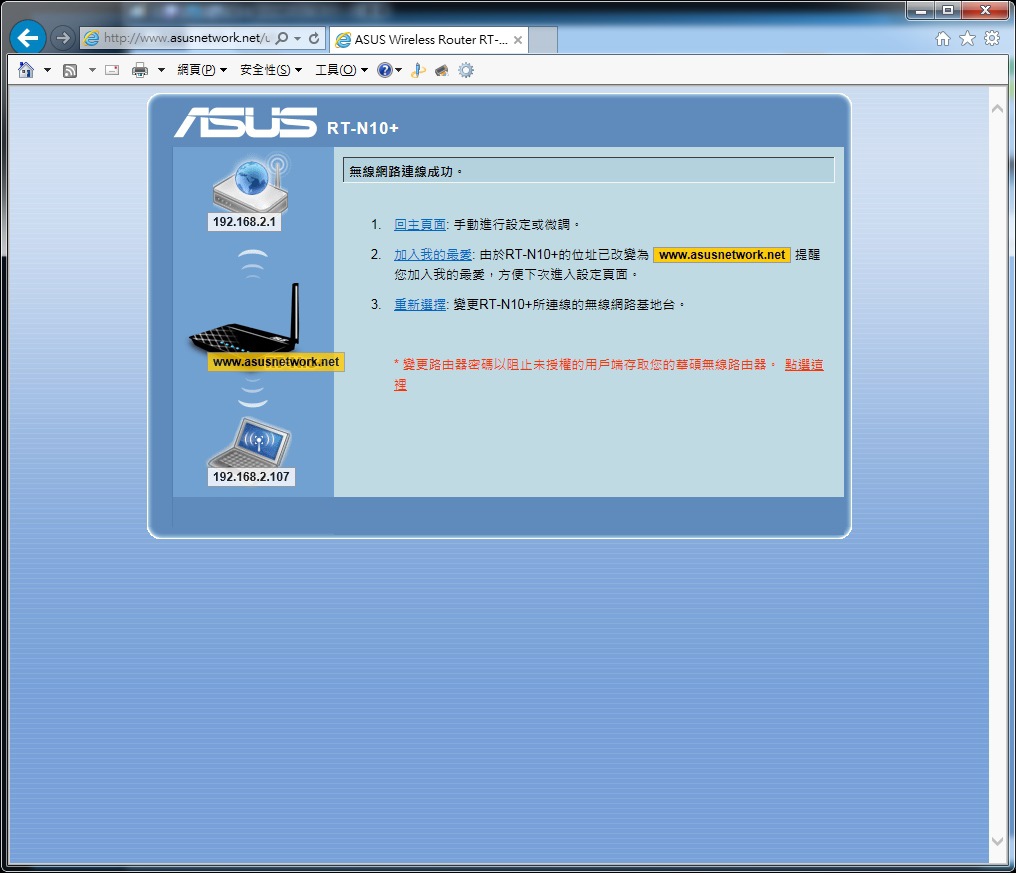Click the Print icon
The width and height of the screenshot is (1016, 875).
pyautogui.click(x=140, y=70)
